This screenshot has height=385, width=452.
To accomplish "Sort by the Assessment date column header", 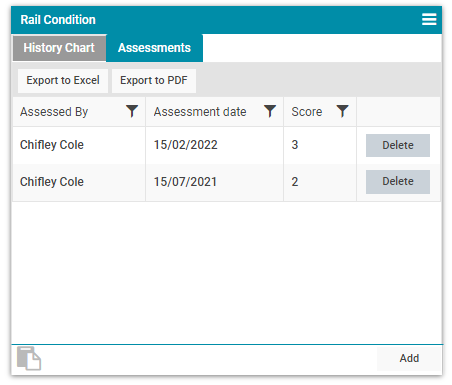I will 200,112.
